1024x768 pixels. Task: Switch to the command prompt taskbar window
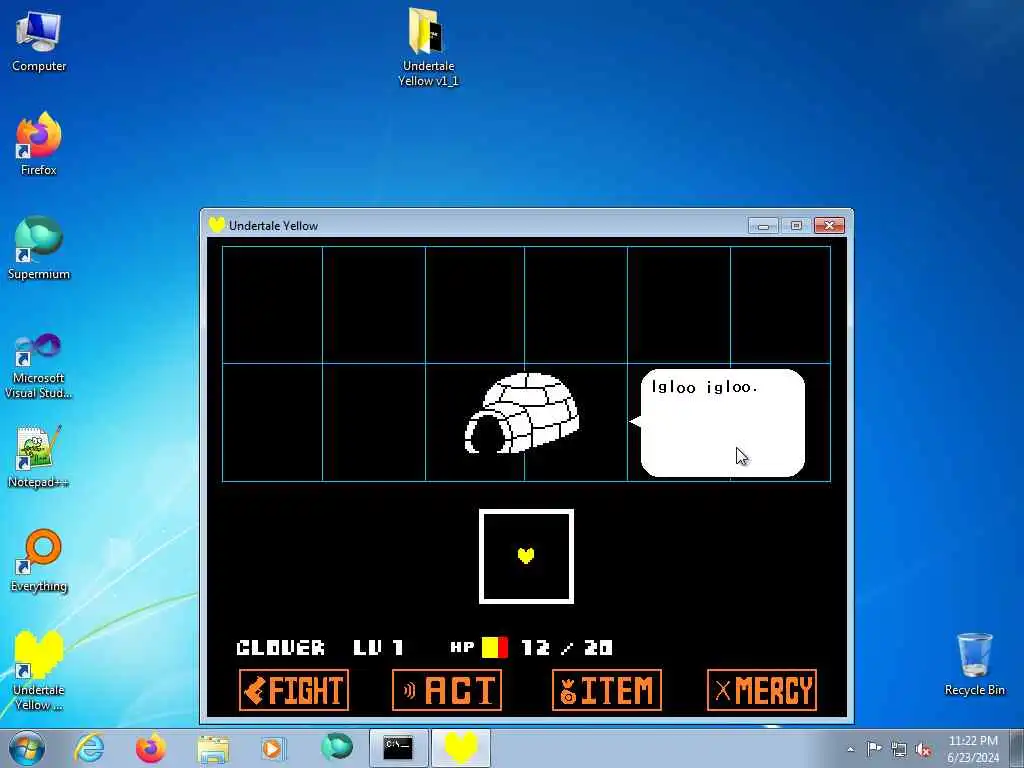click(x=398, y=748)
